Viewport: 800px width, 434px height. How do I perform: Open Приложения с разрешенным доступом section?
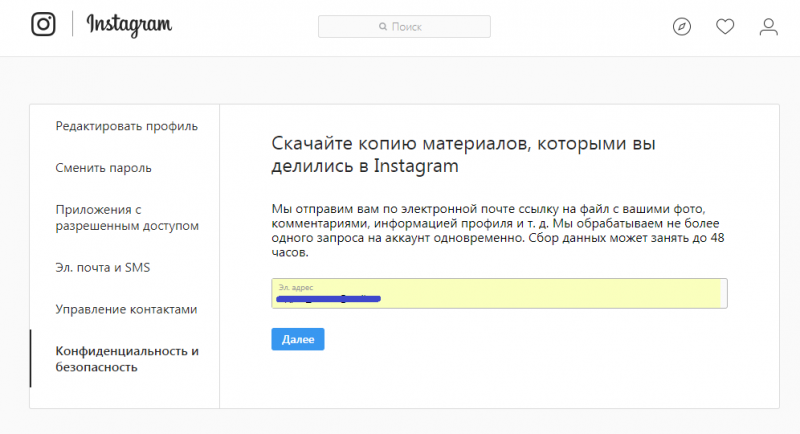[127, 218]
